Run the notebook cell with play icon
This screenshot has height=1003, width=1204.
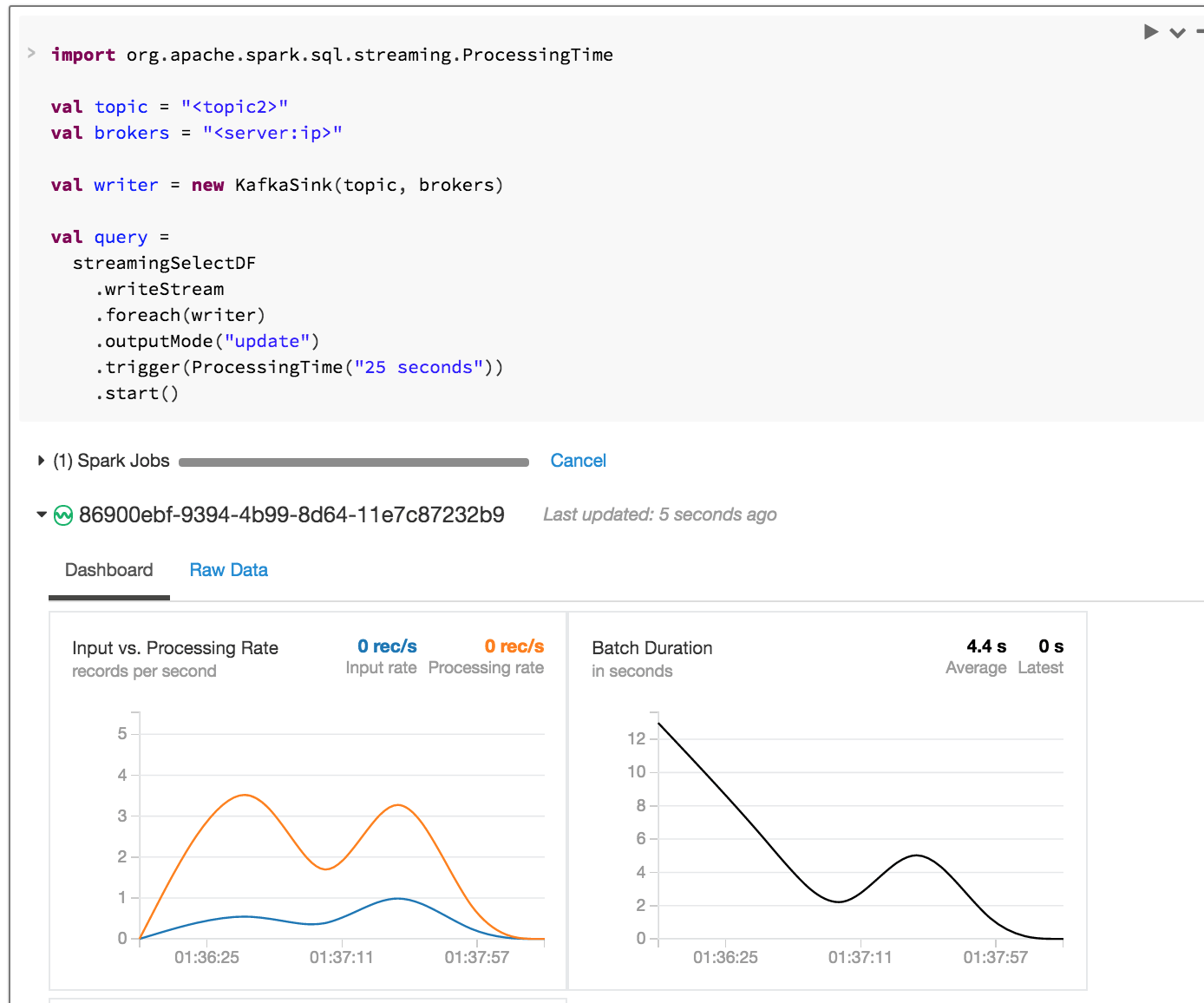point(1151,32)
